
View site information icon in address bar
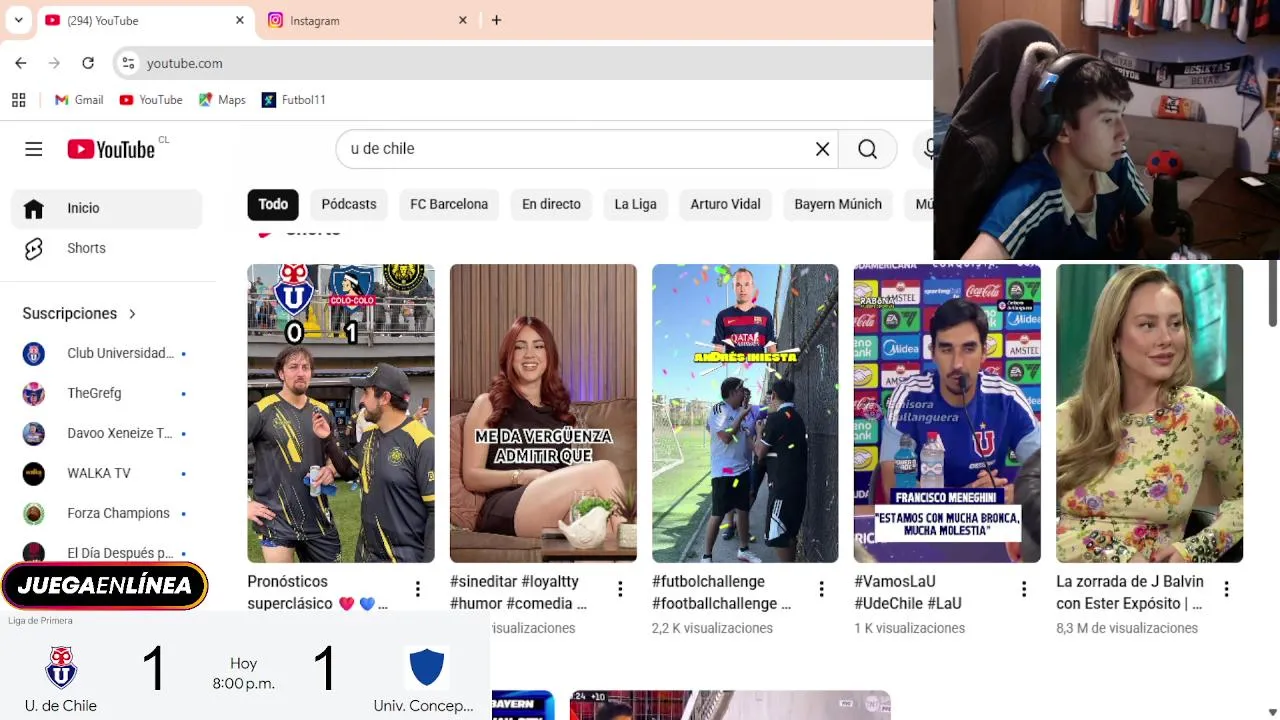(x=128, y=63)
